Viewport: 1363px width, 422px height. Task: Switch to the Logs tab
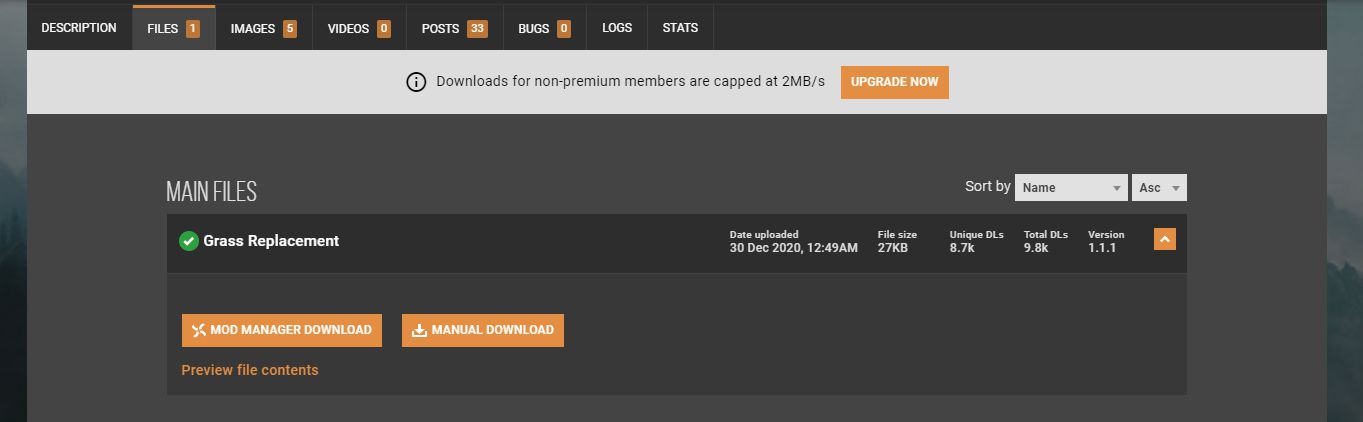(x=617, y=28)
